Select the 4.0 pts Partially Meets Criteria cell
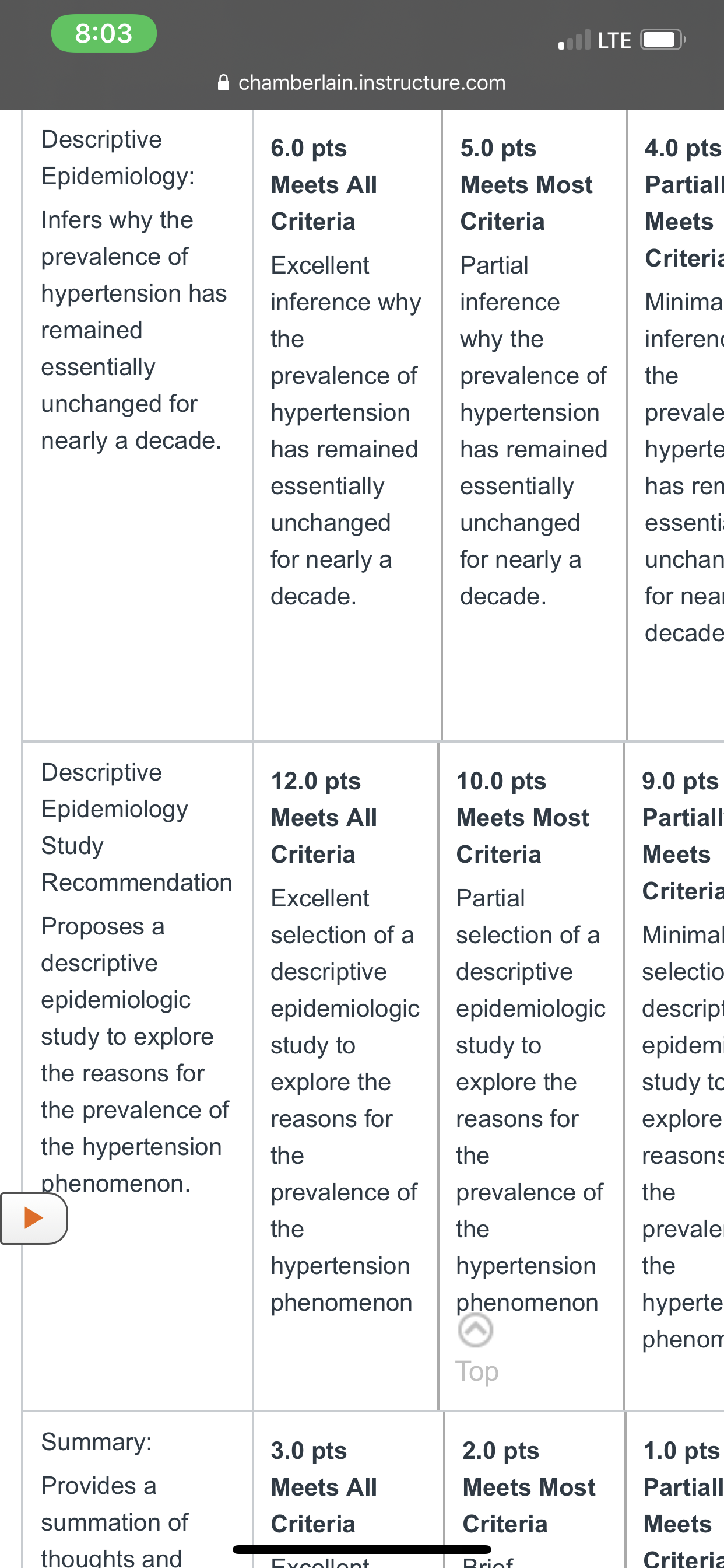724x1568 pixels. [x=676, y=425]
